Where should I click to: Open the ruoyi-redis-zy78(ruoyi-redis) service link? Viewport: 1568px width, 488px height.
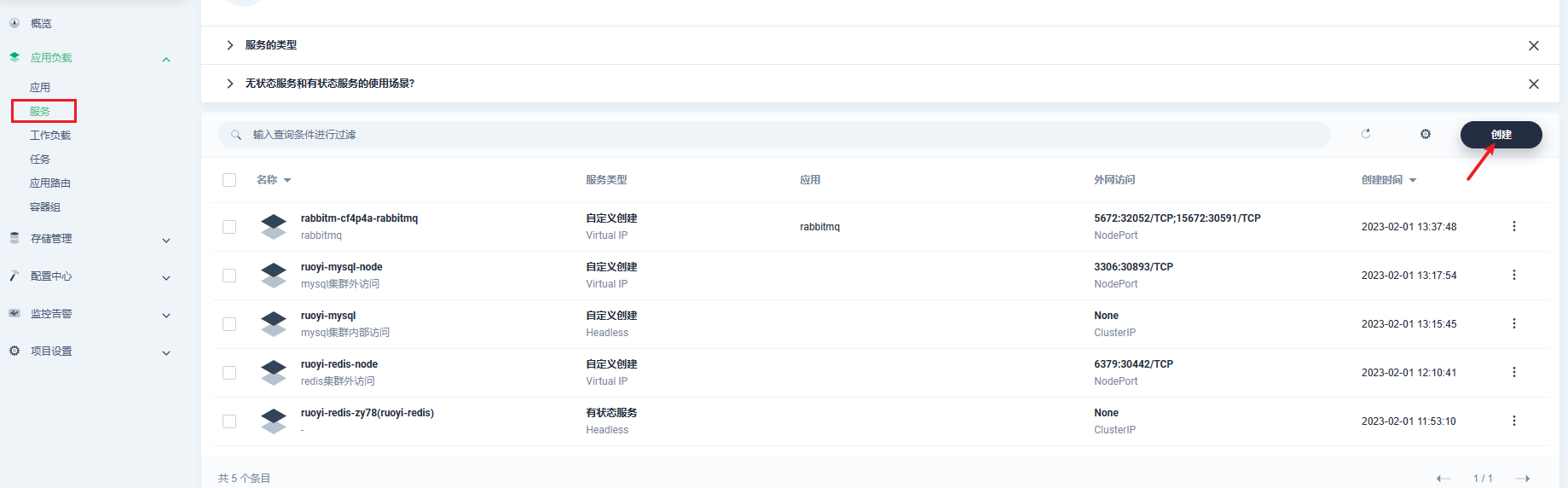tap(367, 413)
